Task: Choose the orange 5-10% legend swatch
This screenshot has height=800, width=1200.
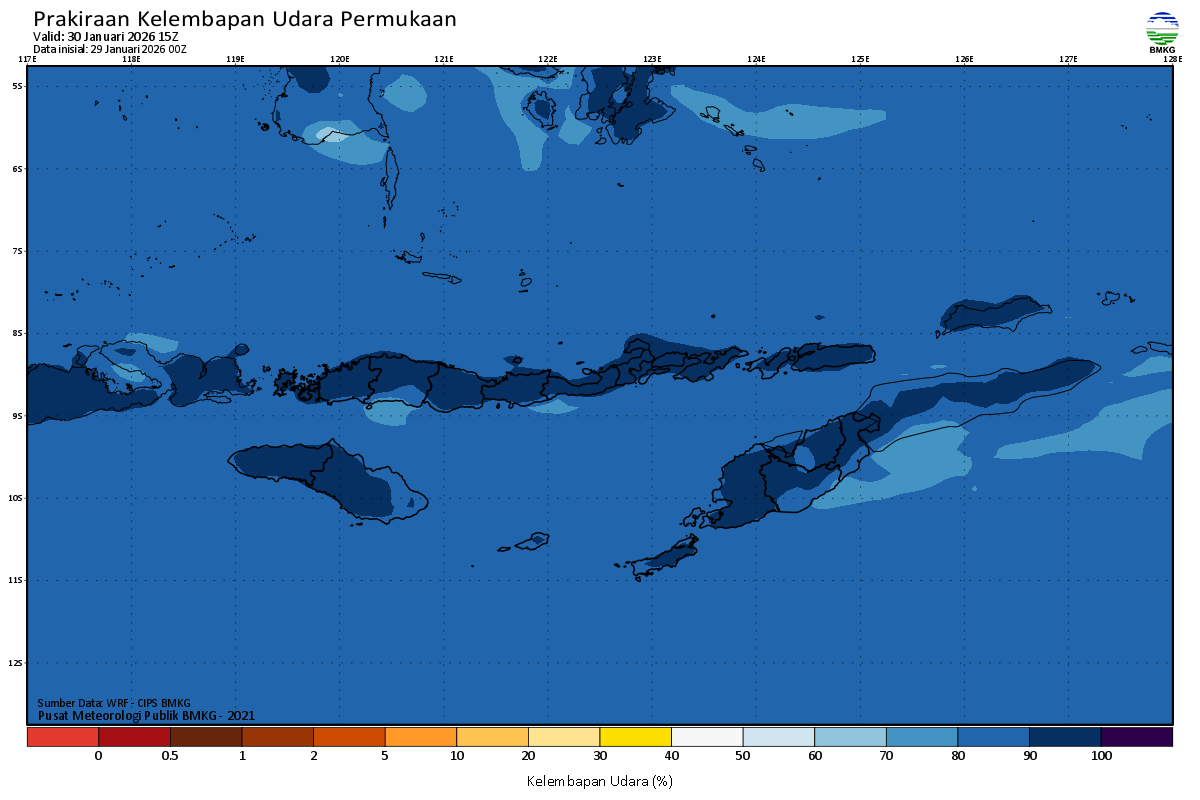Action: [420, 737]
